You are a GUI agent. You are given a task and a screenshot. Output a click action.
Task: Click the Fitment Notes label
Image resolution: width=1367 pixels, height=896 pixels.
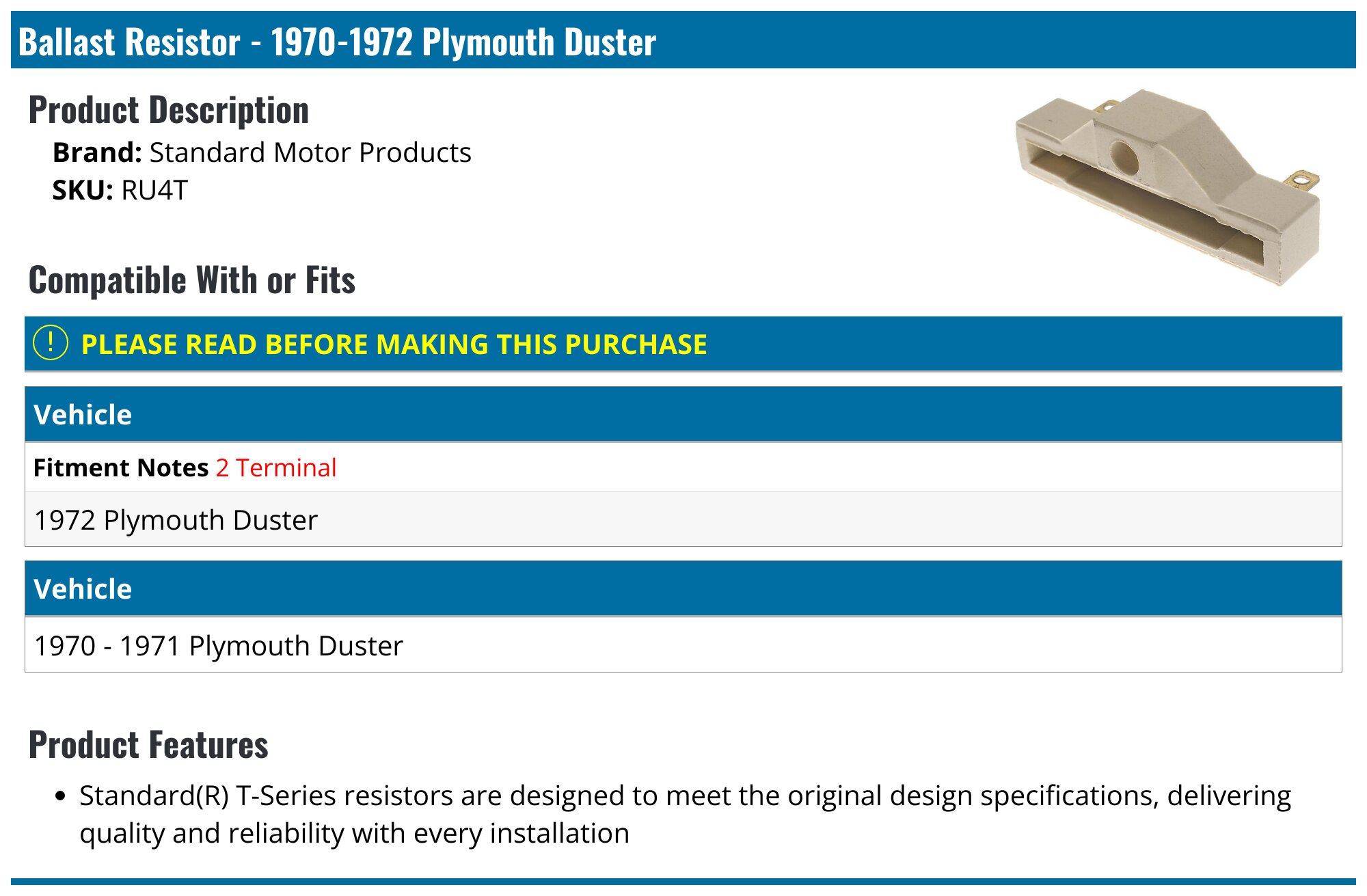tap(121, 468)
